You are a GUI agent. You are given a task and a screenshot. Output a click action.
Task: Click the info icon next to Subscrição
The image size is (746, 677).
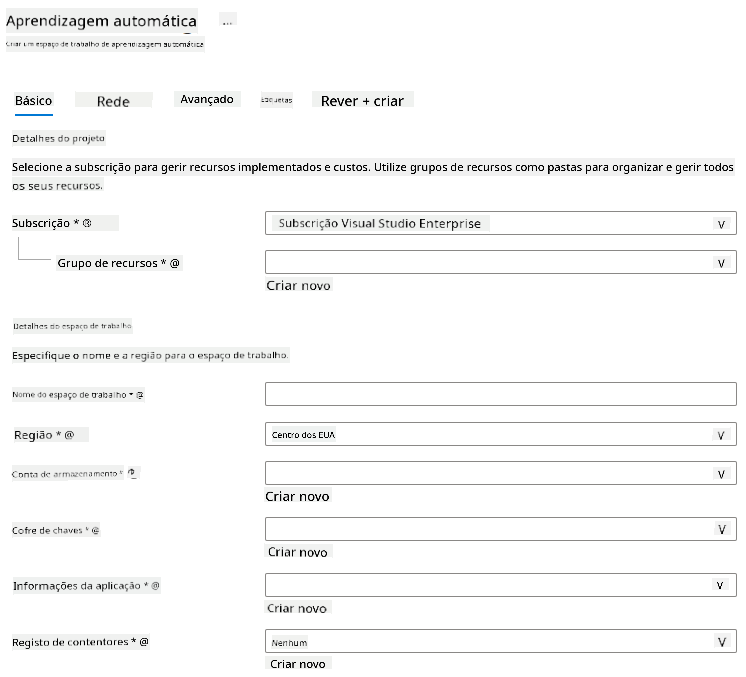(x=87, y=223)
